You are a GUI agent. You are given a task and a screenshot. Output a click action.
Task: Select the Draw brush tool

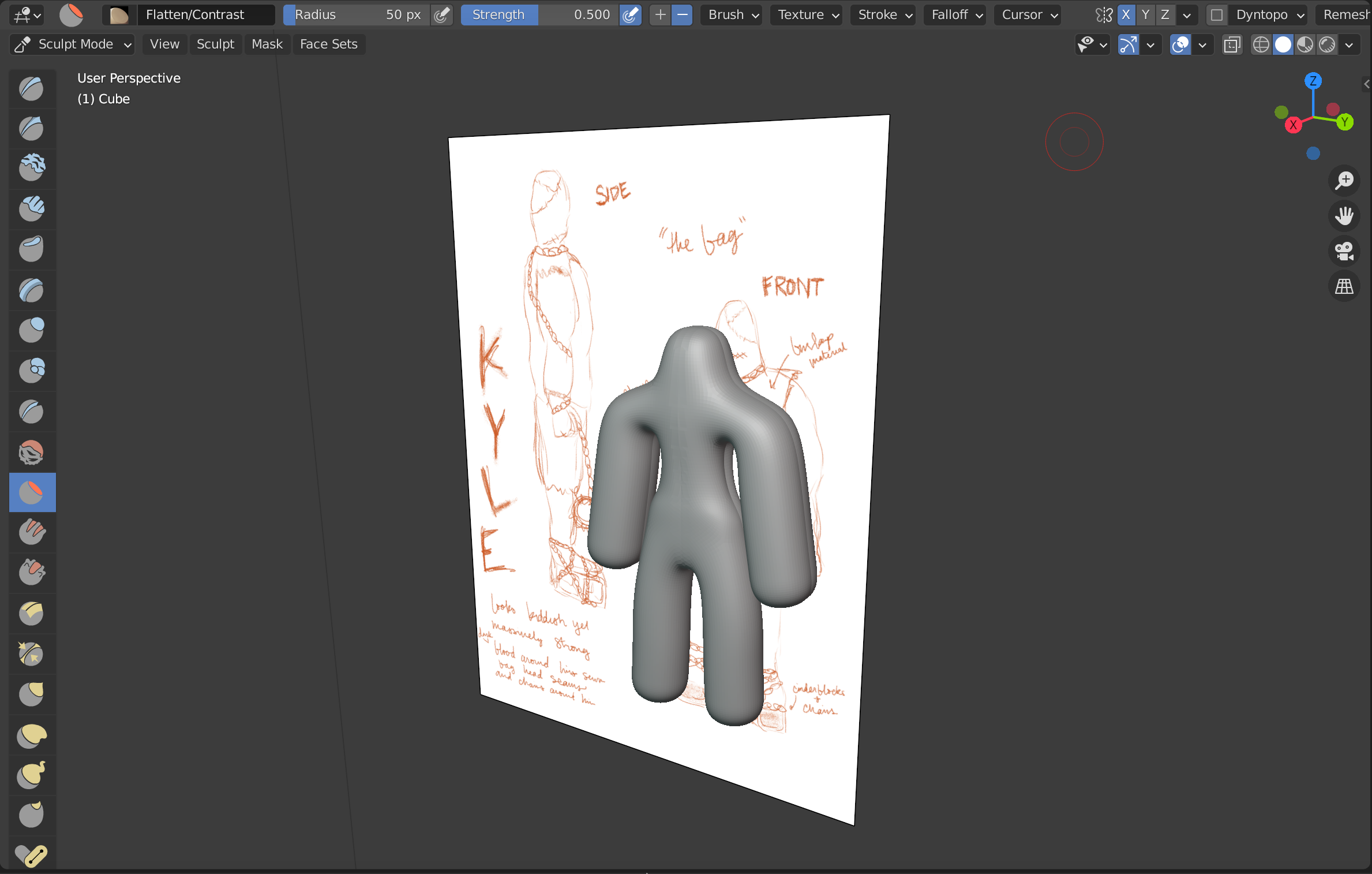[x=32, y=89]
